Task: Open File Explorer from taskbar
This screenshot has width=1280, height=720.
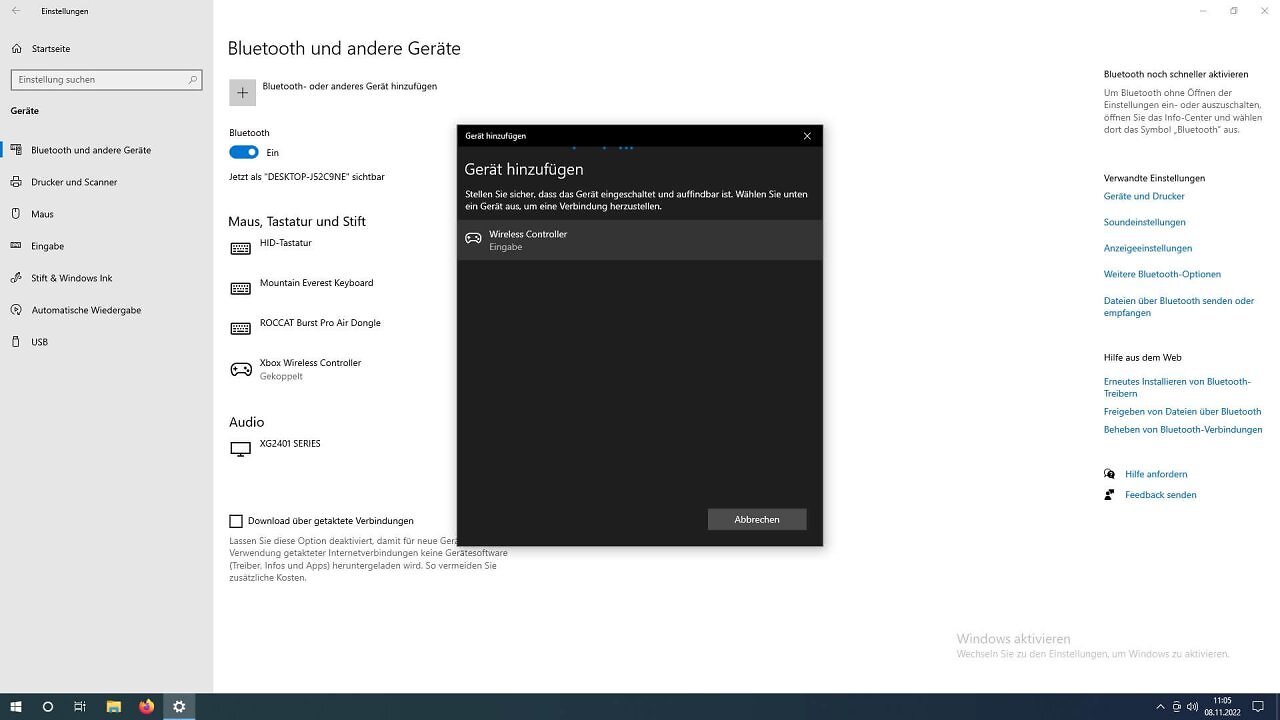Action: tap(113, 706)
